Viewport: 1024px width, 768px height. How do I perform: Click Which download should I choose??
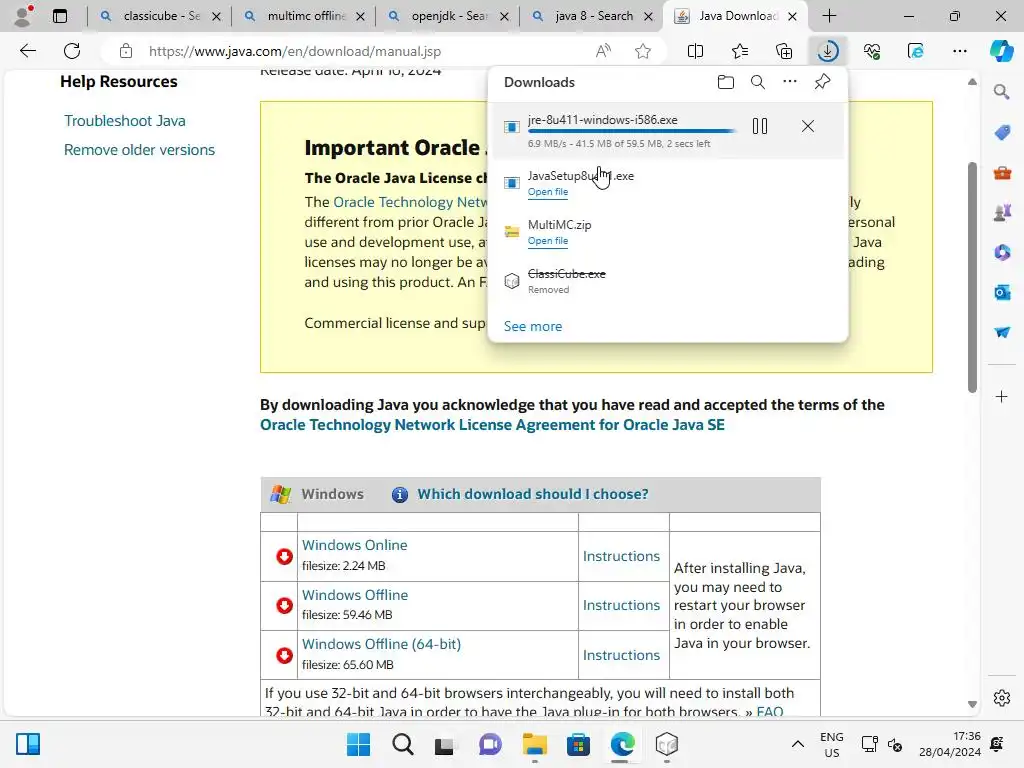click(533, 494)
